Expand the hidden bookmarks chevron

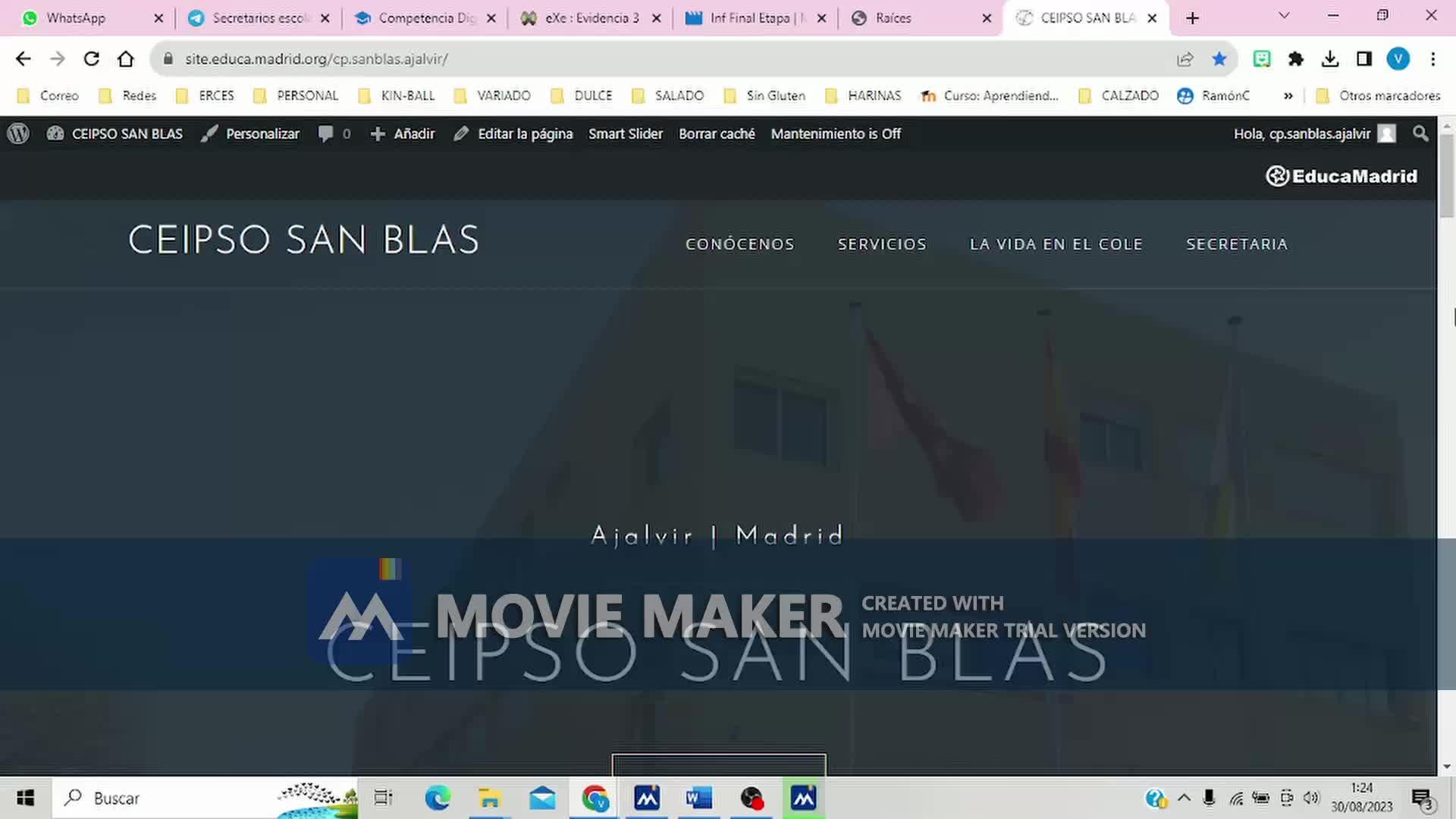[1288, 96]
